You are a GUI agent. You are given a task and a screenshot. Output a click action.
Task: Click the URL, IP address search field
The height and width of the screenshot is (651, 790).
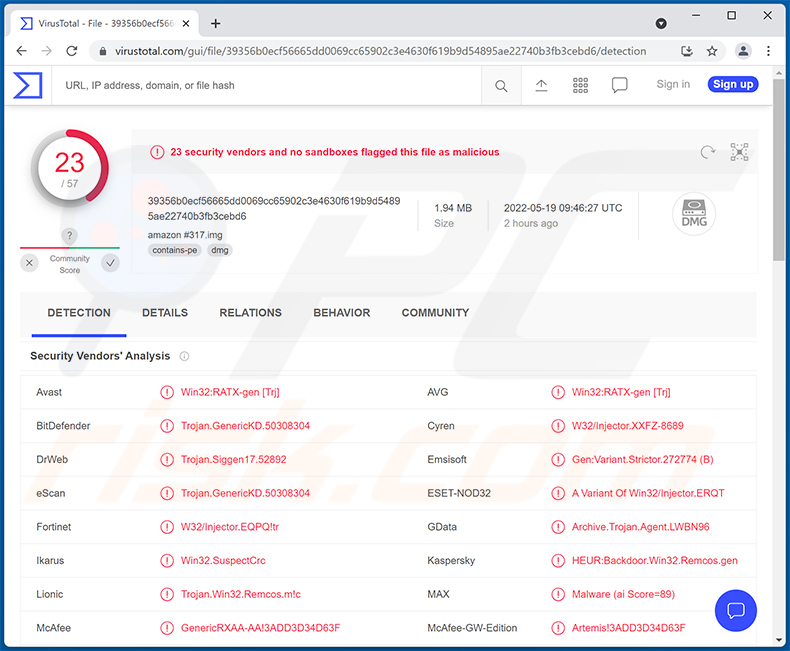[267, 86]
